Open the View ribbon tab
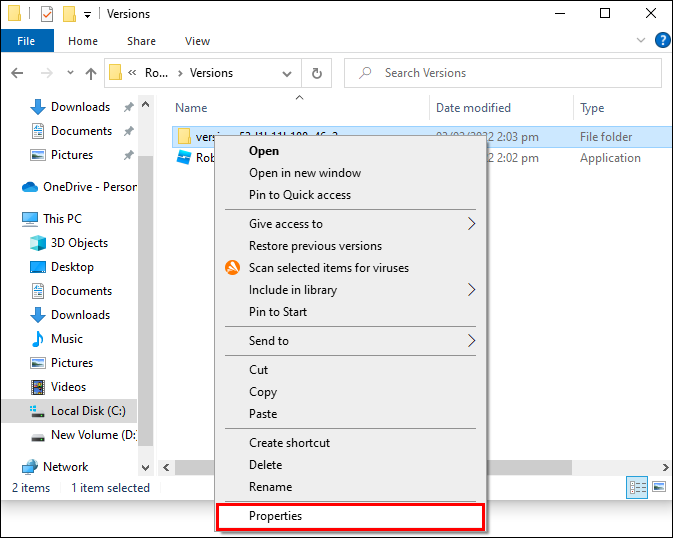Viewport: 673px width, 538px height. coord(197,41)
